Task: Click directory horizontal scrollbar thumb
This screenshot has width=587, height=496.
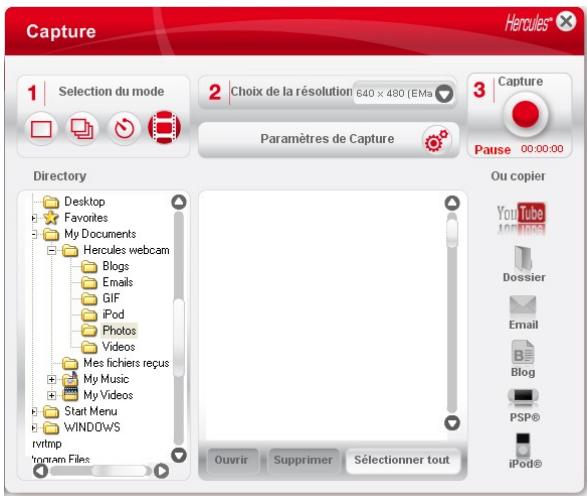Action: click(x=120, y=471)
